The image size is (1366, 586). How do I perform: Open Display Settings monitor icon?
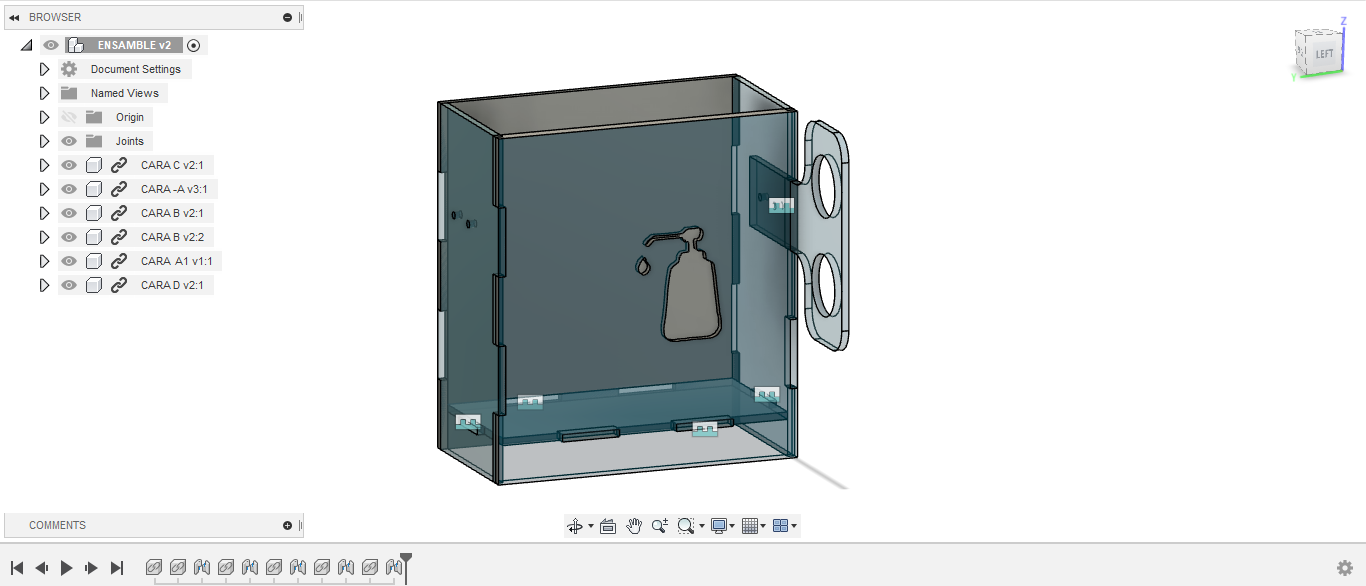(718, 526)
